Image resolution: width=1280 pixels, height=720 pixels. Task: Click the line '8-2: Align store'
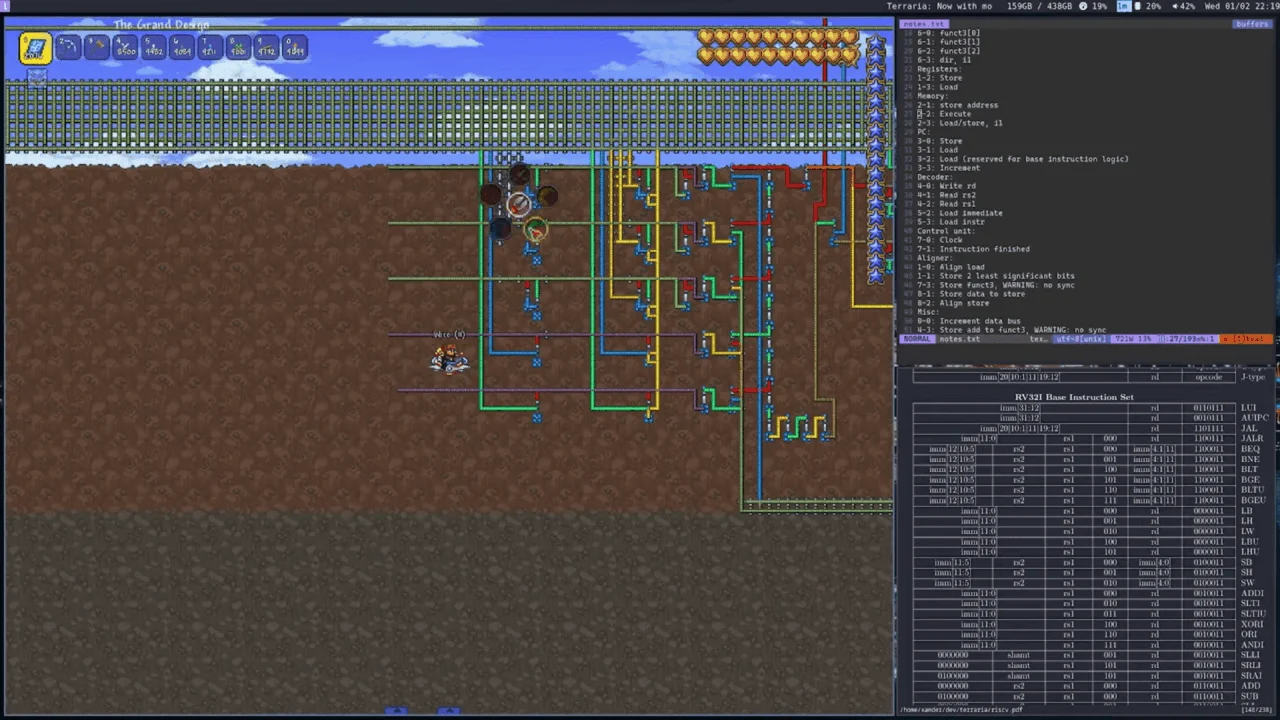(953, 303)
